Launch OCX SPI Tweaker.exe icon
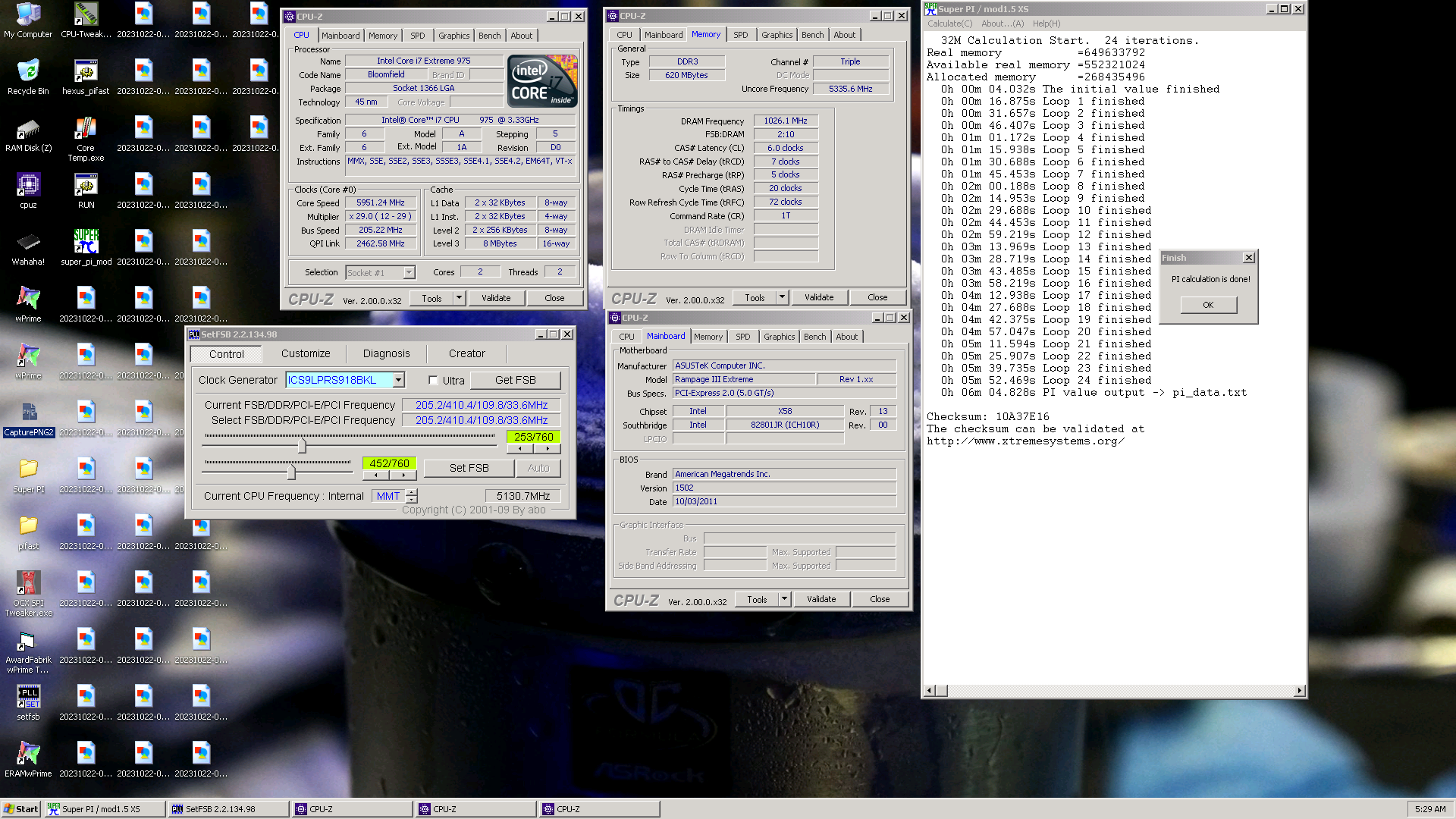Image resolution: width=1456 pixels, height=819 pixels. [x=28, y=594]
